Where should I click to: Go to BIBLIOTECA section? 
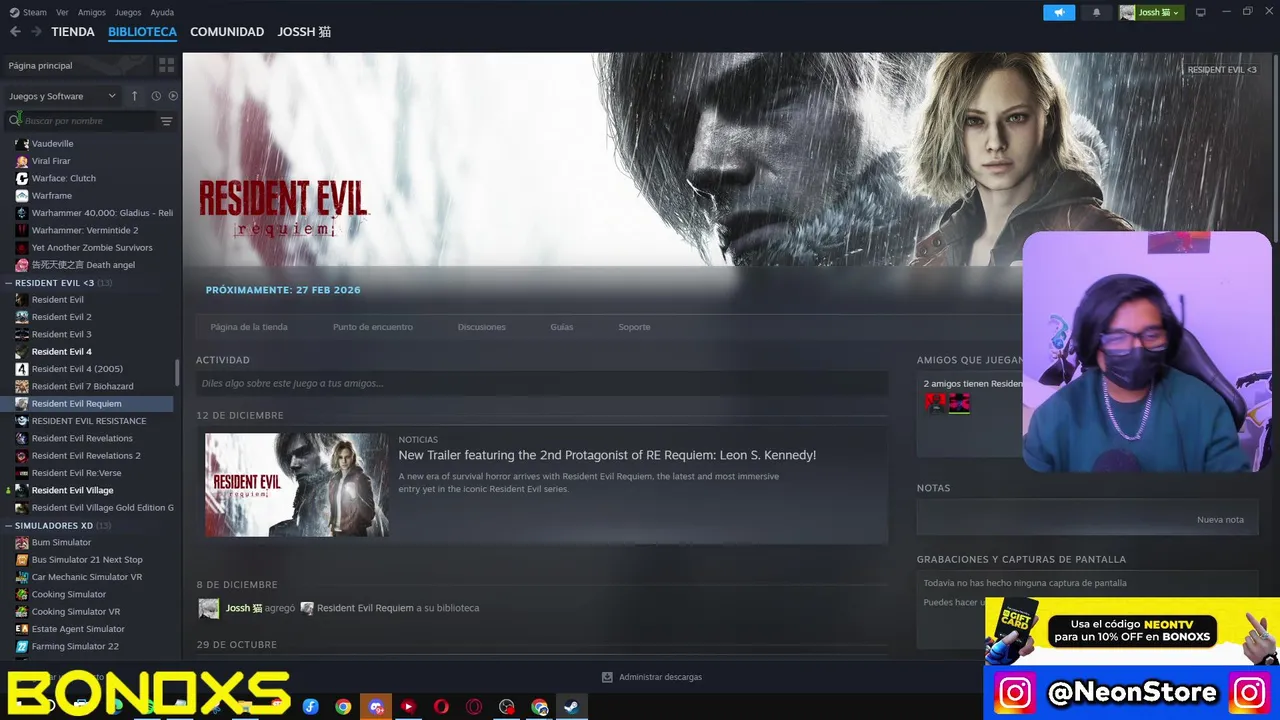(142, 32)
